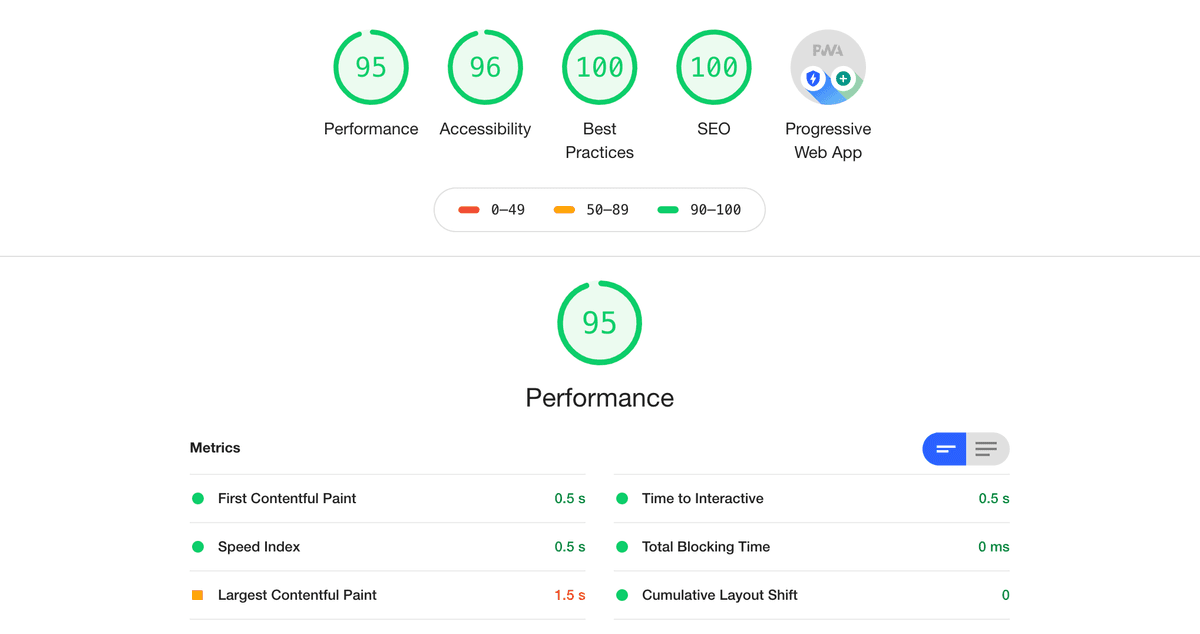This screenshot has height=634, width=1200.
Task: Click the orange 50–89 legend swatch
Action: point(564,210)
